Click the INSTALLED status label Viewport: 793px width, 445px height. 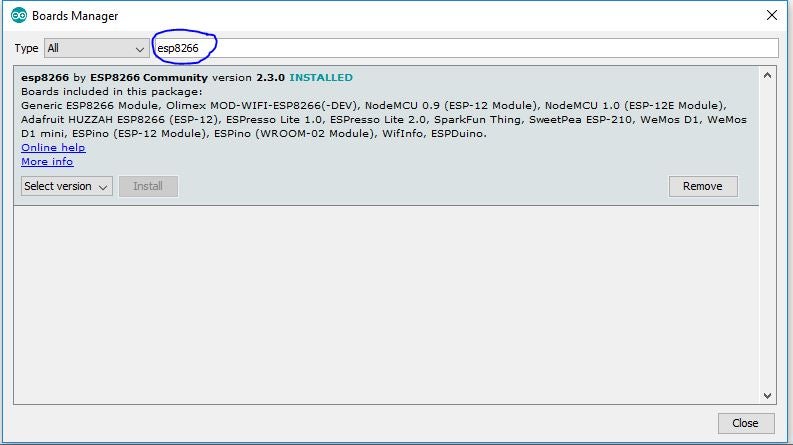(x=320, y=77)
